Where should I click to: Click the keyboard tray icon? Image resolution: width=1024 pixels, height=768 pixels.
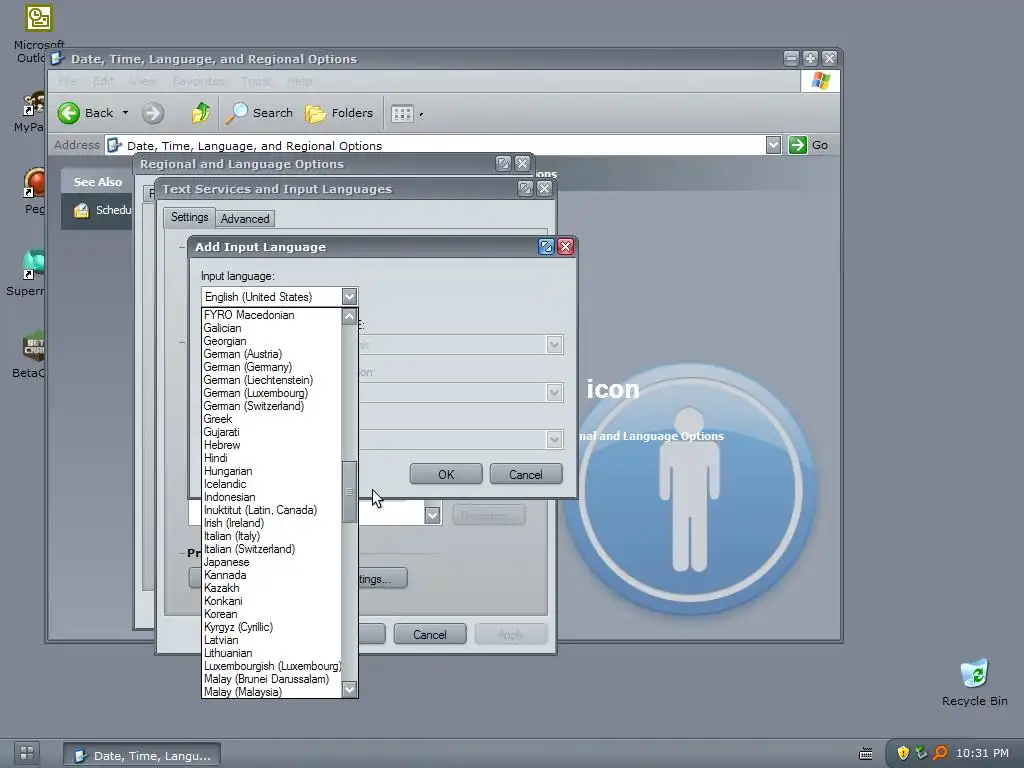tap(865, 754)
